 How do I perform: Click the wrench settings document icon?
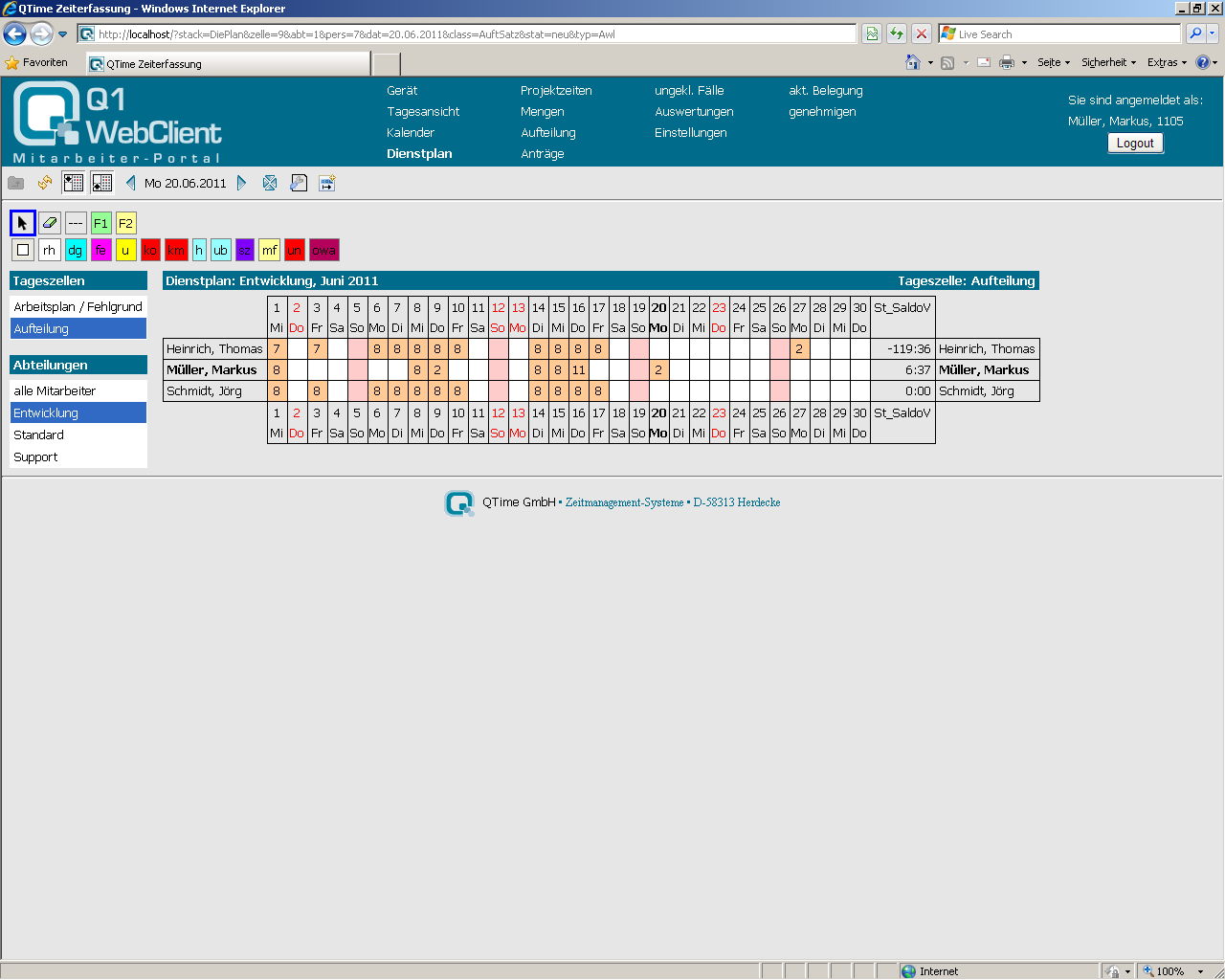pyautogui.click(x=299, y=183)
